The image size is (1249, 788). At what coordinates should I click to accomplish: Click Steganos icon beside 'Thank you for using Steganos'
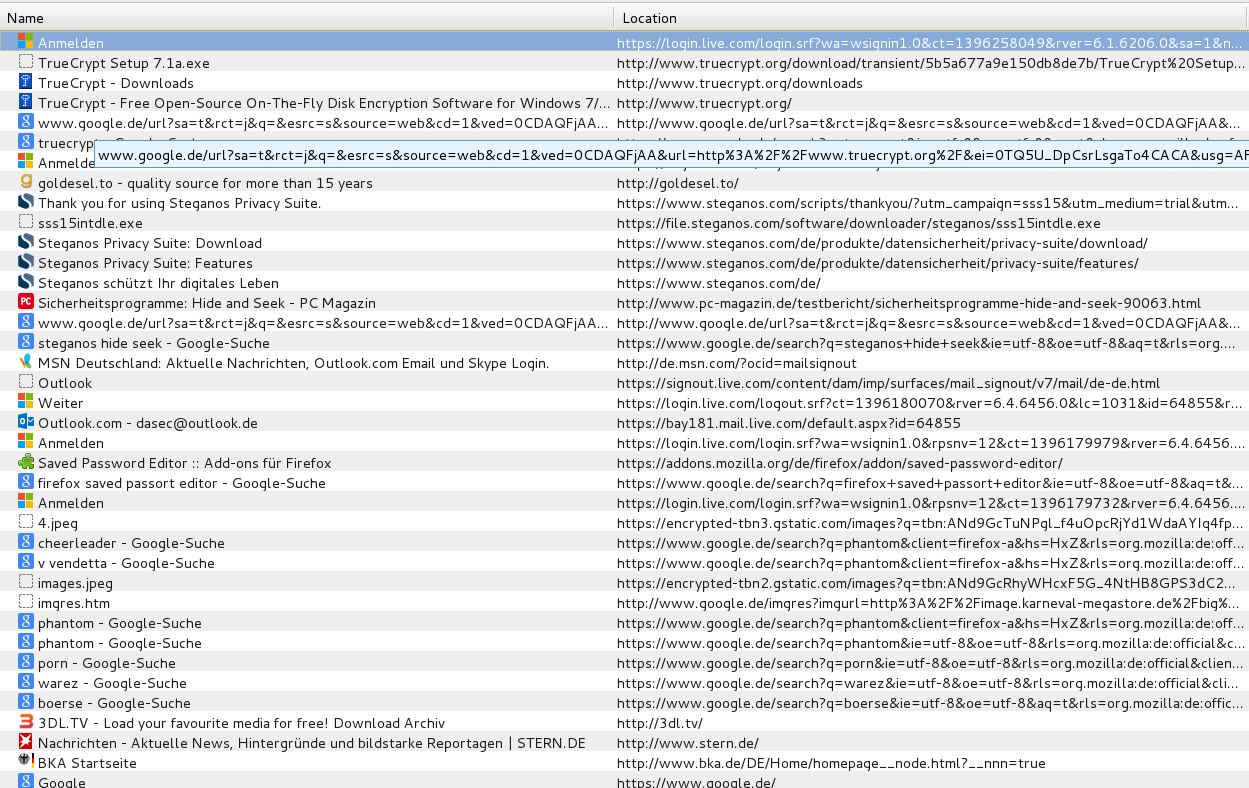tap(26, 203)
